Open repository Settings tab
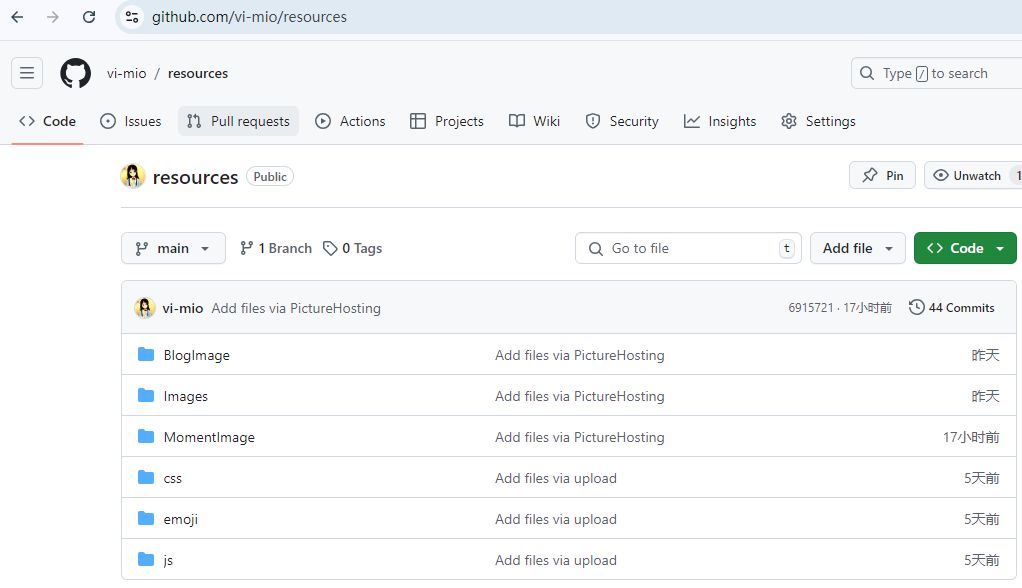Screen dimensions: 1022x588 click(x=818, y=121)
